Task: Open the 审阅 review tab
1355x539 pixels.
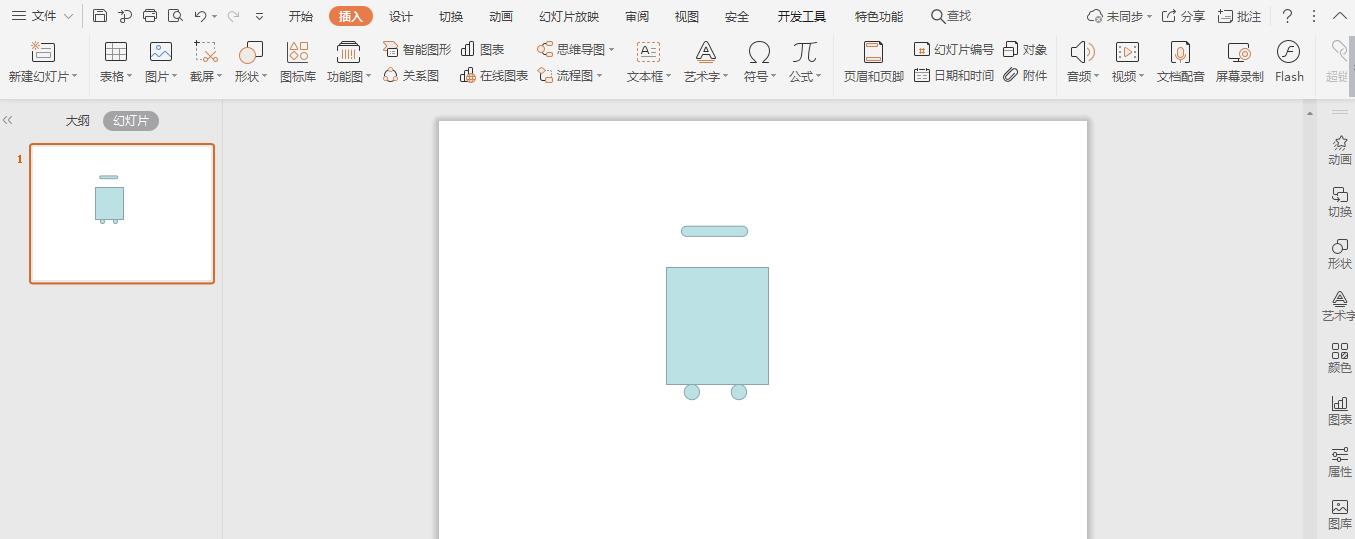Action: tap(637, 16)
